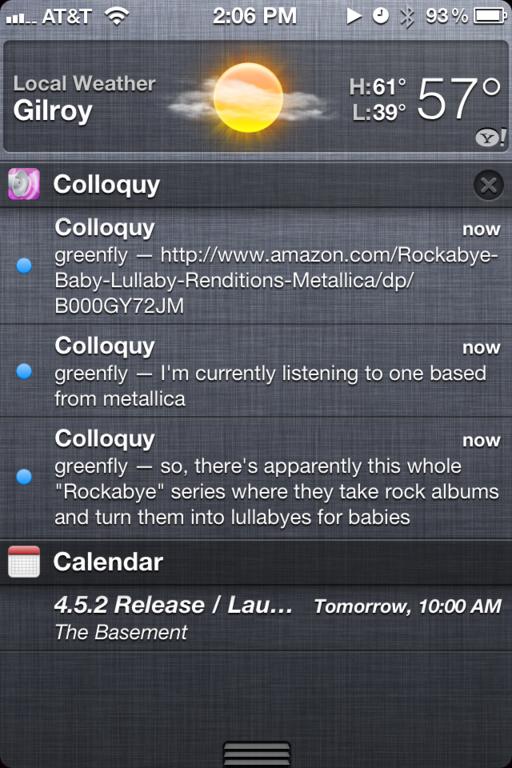
Task: Open the greenfly Amazon link notification
Action: [x=256, y=266]
